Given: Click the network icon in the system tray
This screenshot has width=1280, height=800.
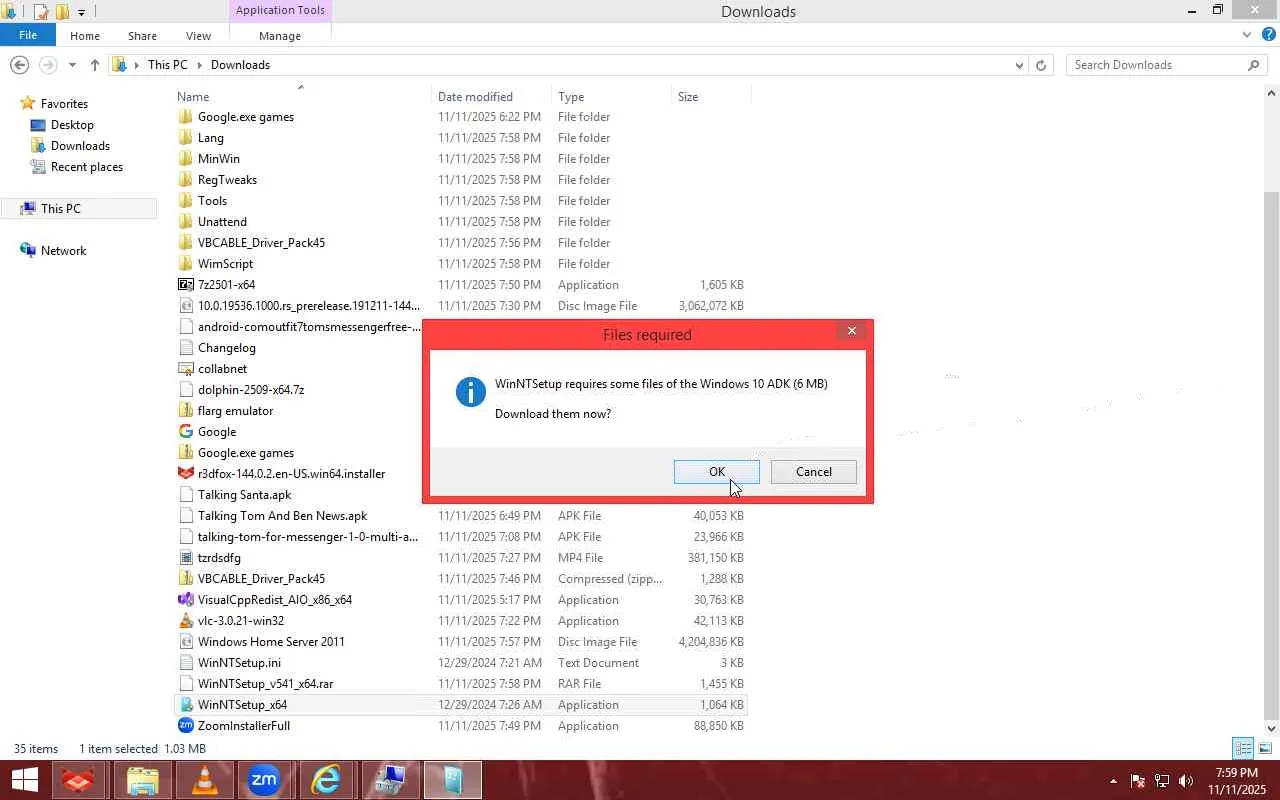Looking at the screenshot, I should coord(1162,781).
